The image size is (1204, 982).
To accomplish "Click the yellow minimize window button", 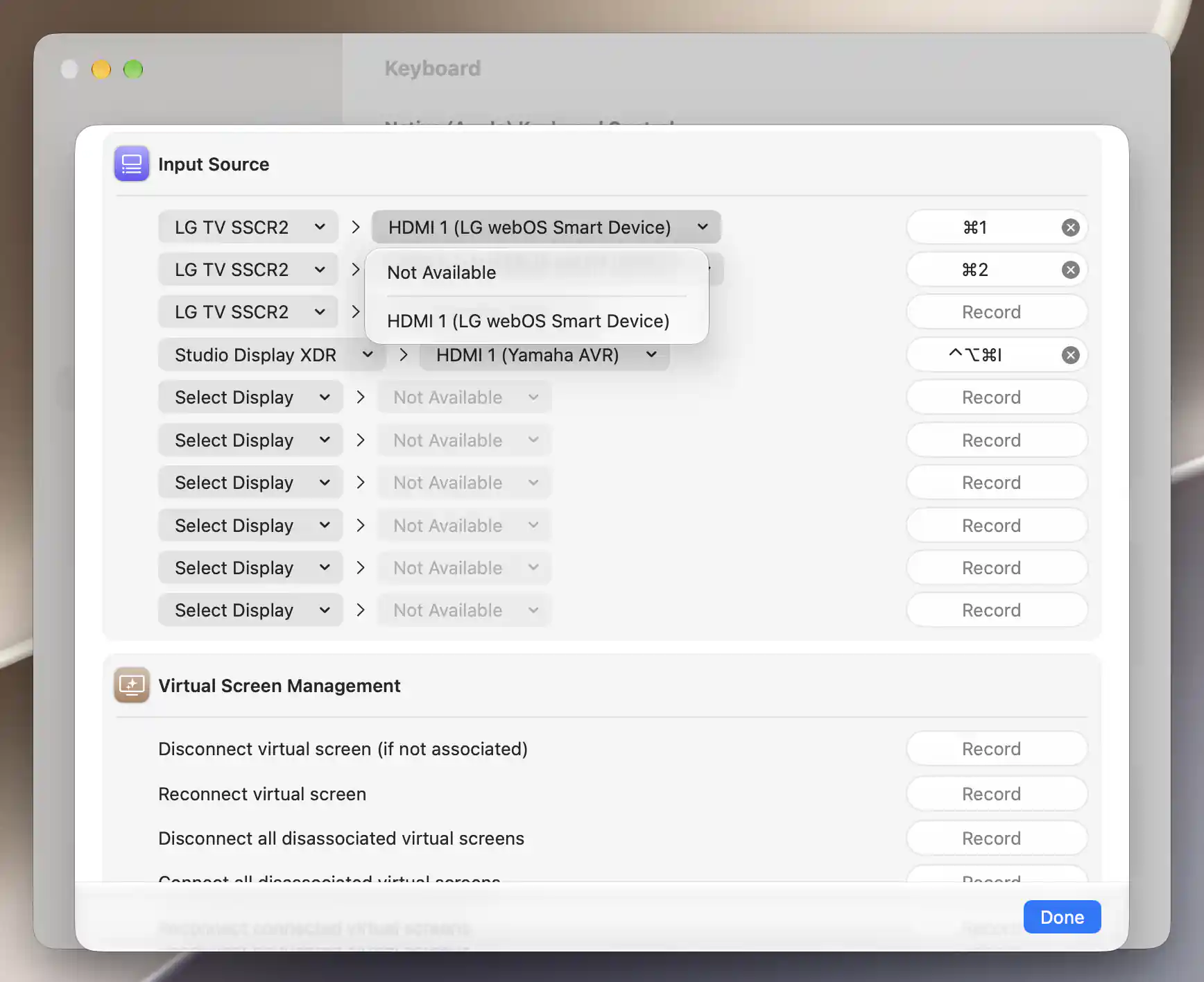I will (101, 69).
